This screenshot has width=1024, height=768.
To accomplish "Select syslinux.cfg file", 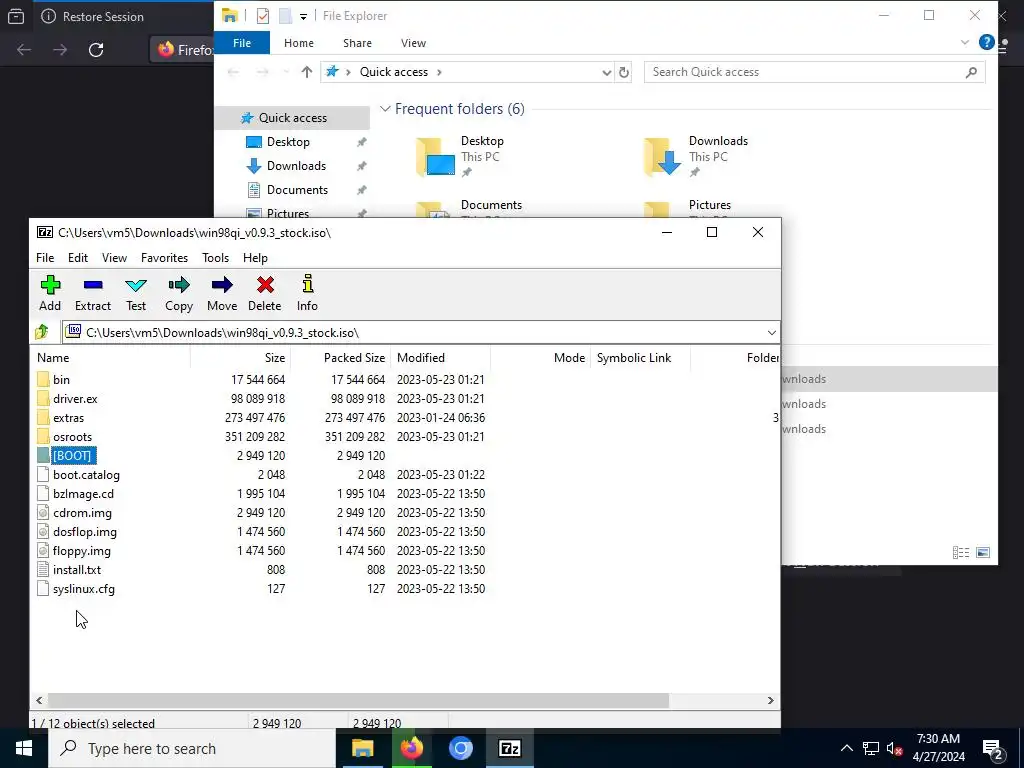I will tap(84, 588).
